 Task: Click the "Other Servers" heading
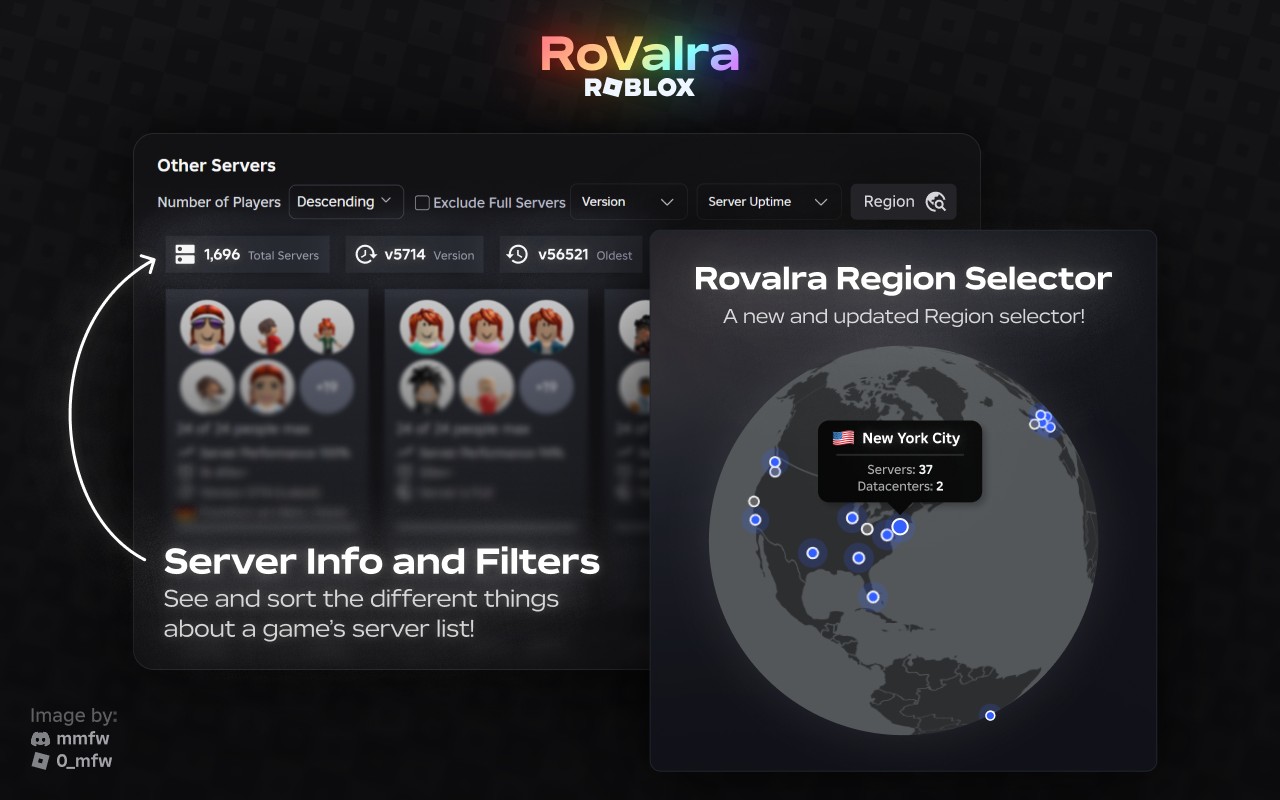tap(216, 166)
